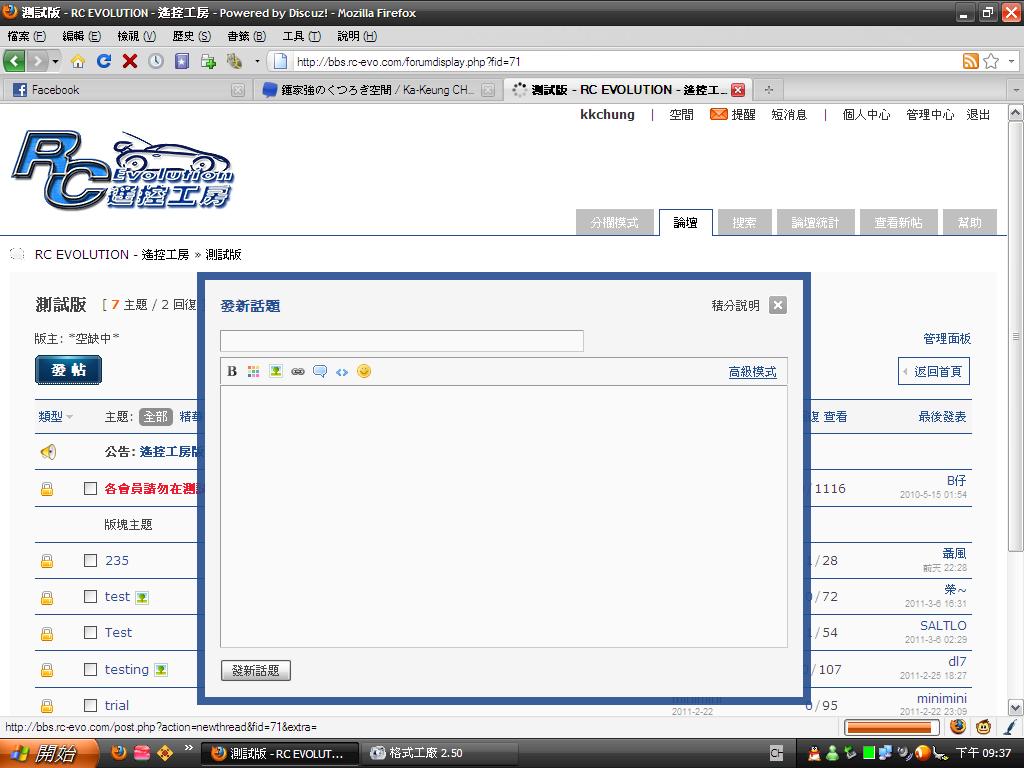The width and height of the screenshot is (1024, 768).
Task: Open the text color palette icon
Action: (254, 371)
